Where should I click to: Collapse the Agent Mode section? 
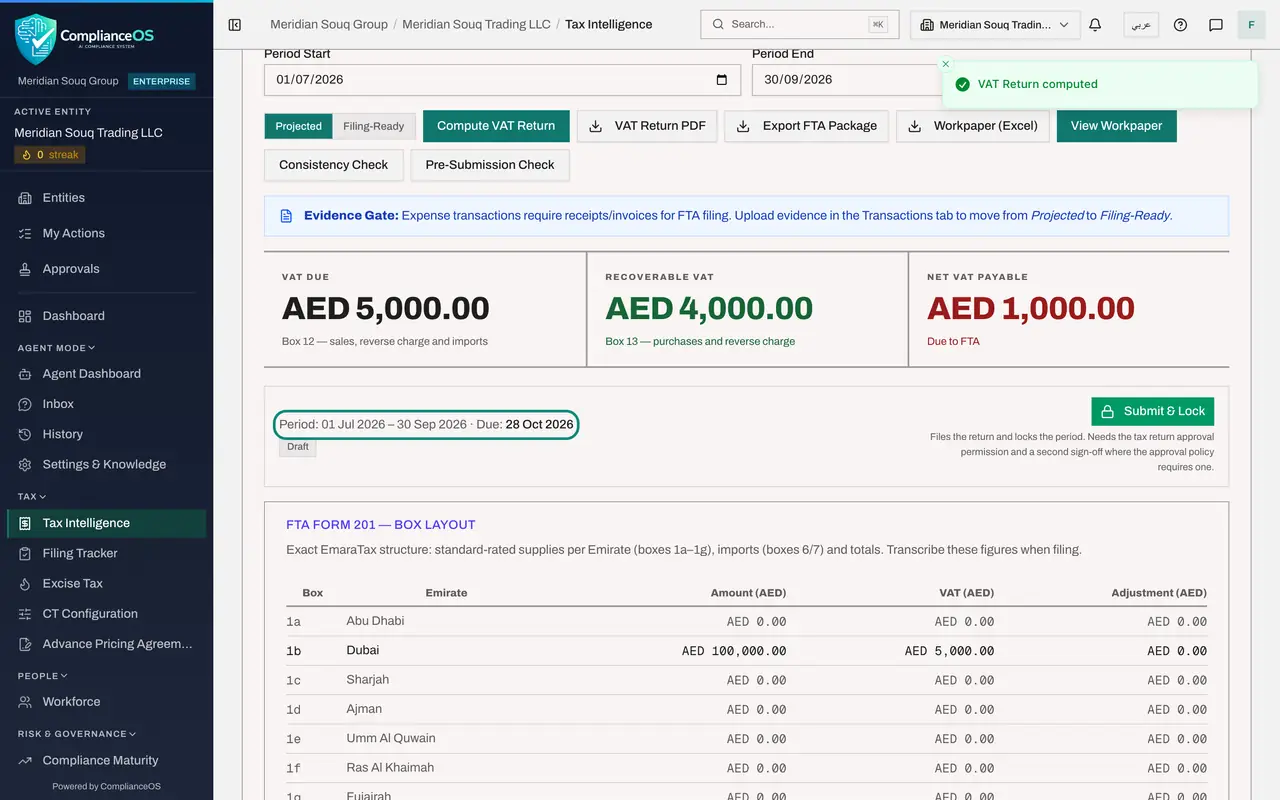tap(56, 348)
